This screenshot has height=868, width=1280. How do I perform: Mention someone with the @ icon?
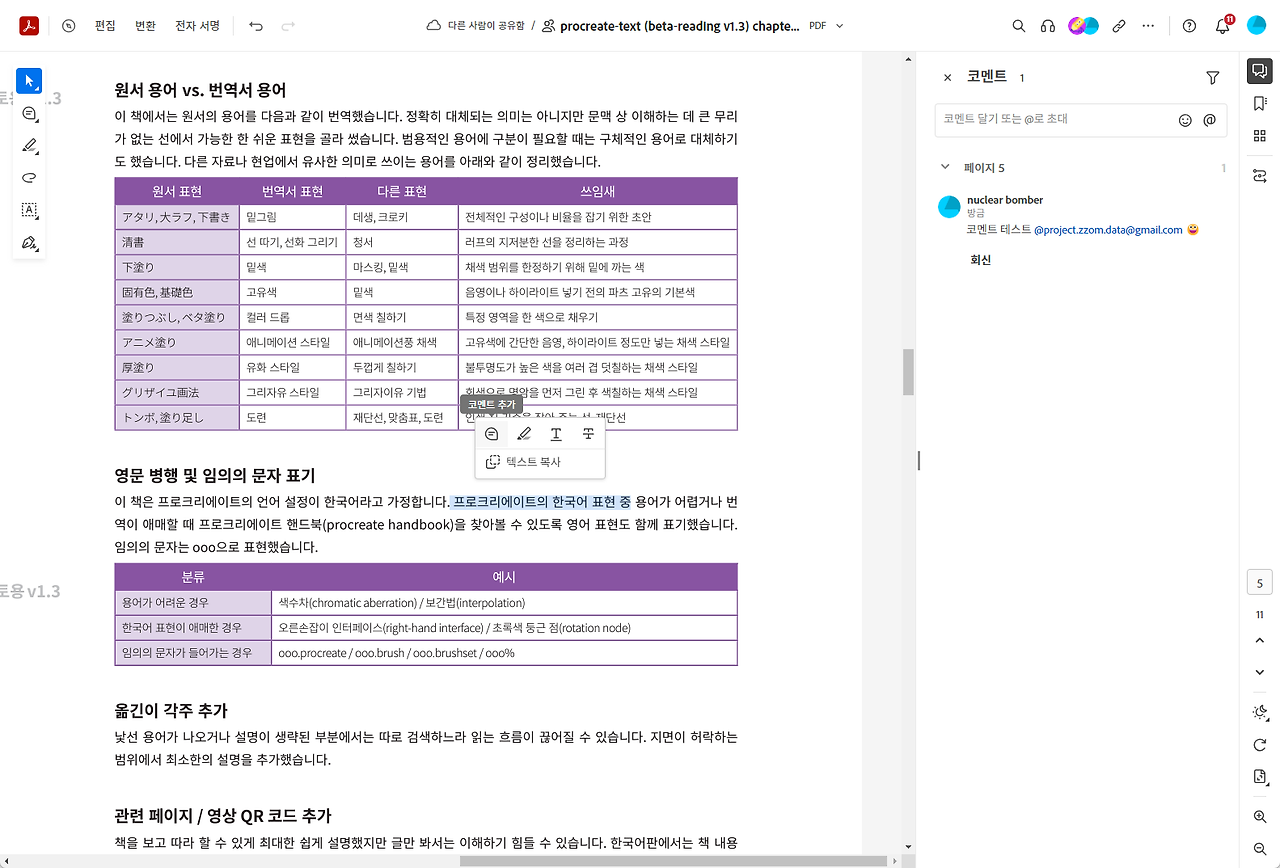point(1209,120)
